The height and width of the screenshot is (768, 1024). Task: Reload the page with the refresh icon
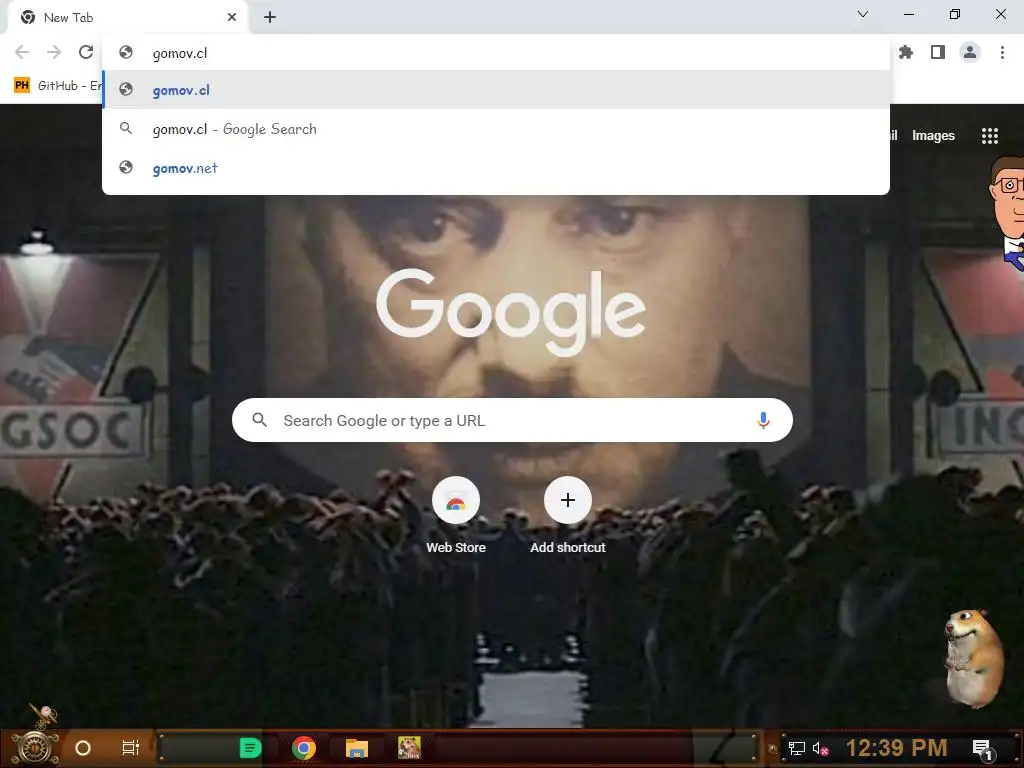86,52
